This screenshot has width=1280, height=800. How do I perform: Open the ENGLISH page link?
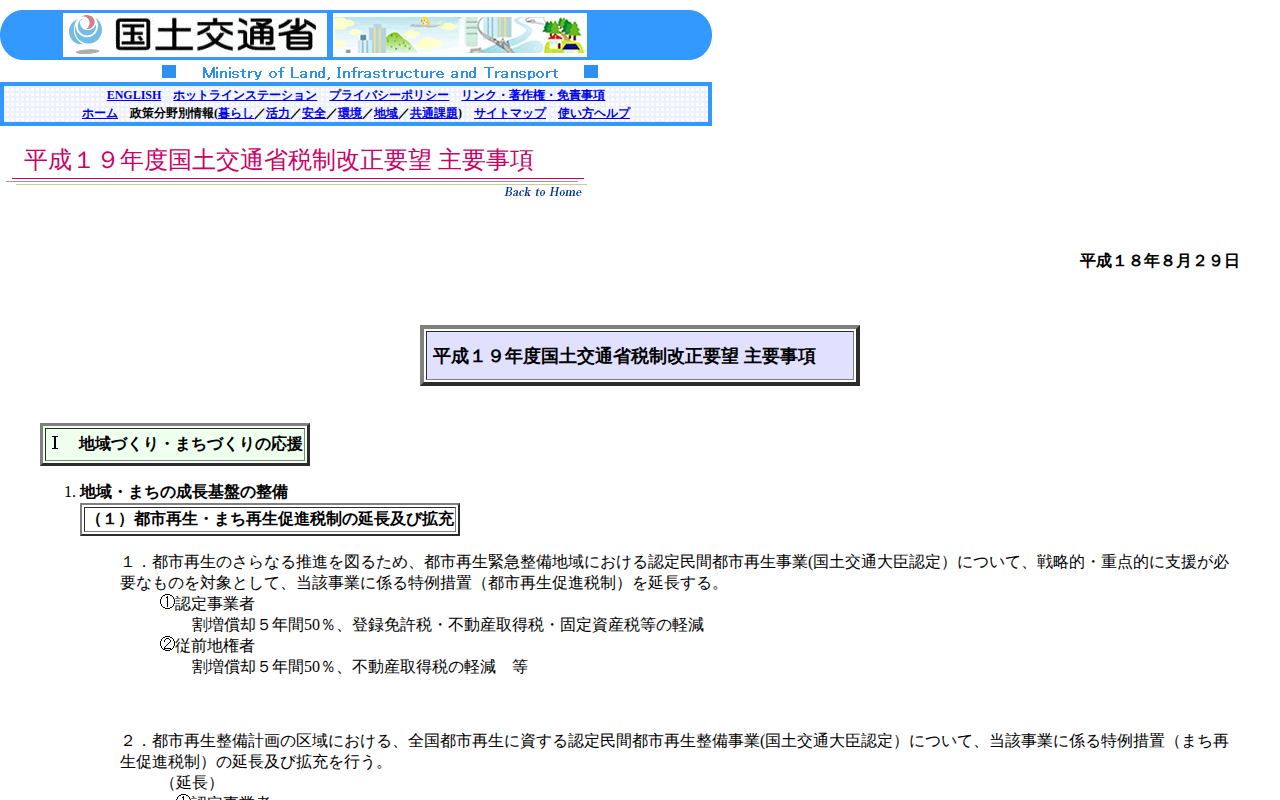coord(134,95)
